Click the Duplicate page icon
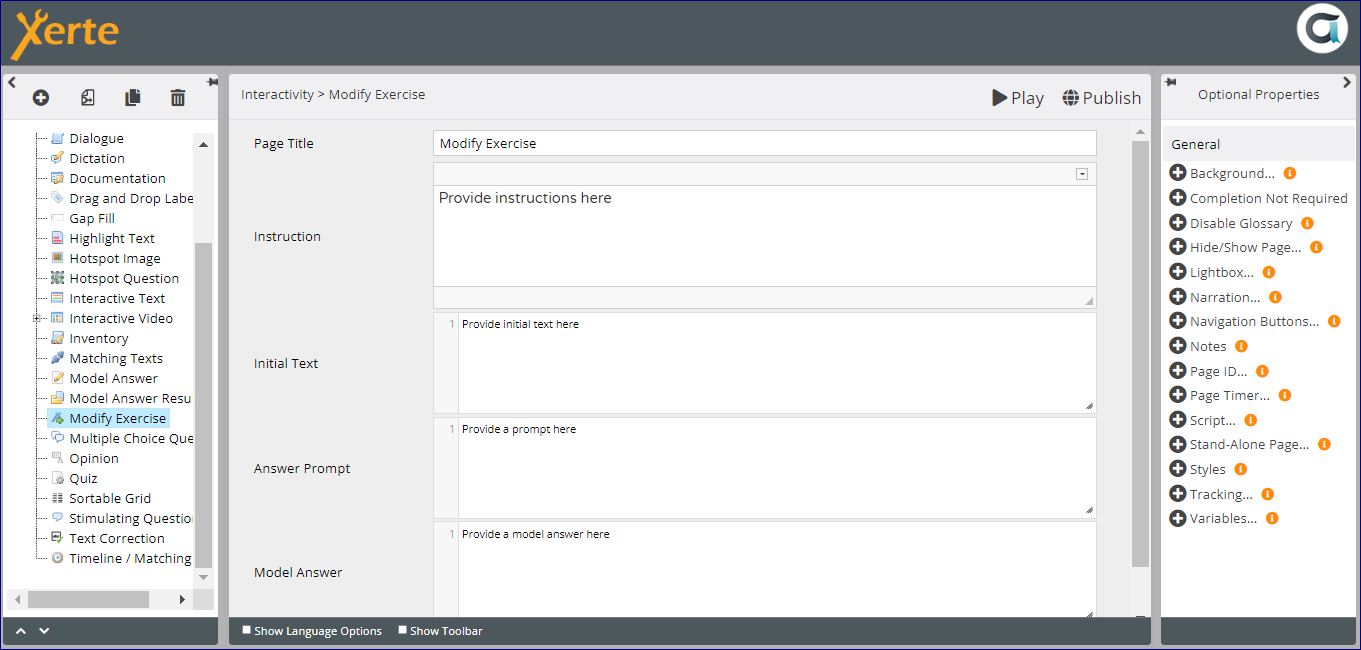 [132, 97]
